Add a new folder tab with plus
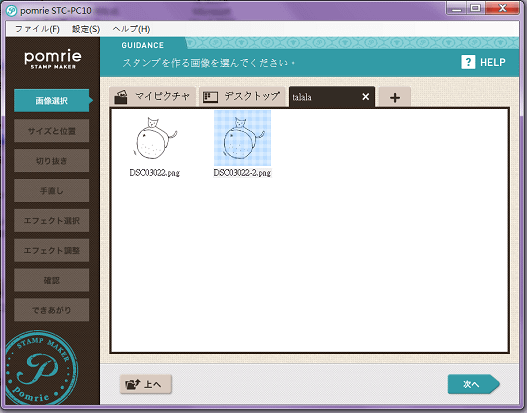This screenshot has width=527, height=413. 395,97
